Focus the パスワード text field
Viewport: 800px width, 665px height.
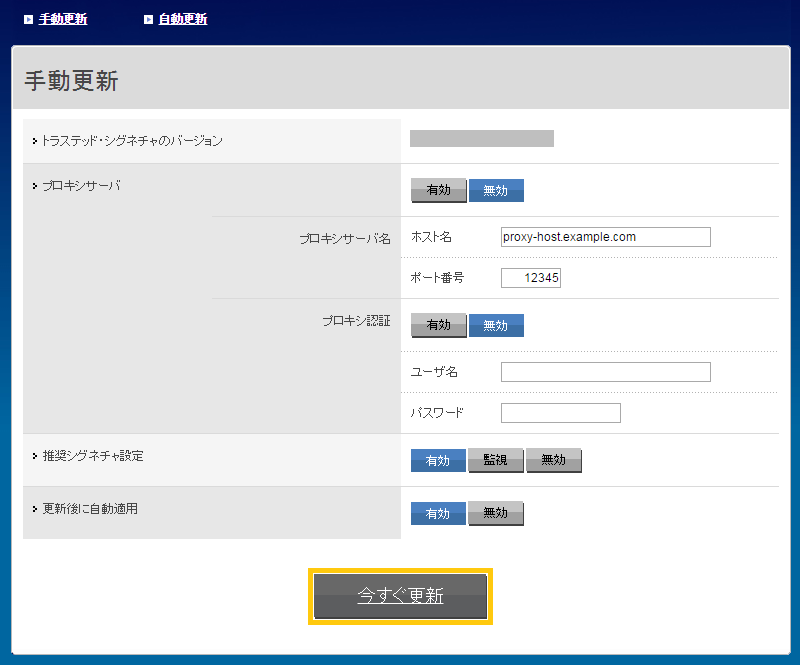point(560,413)
